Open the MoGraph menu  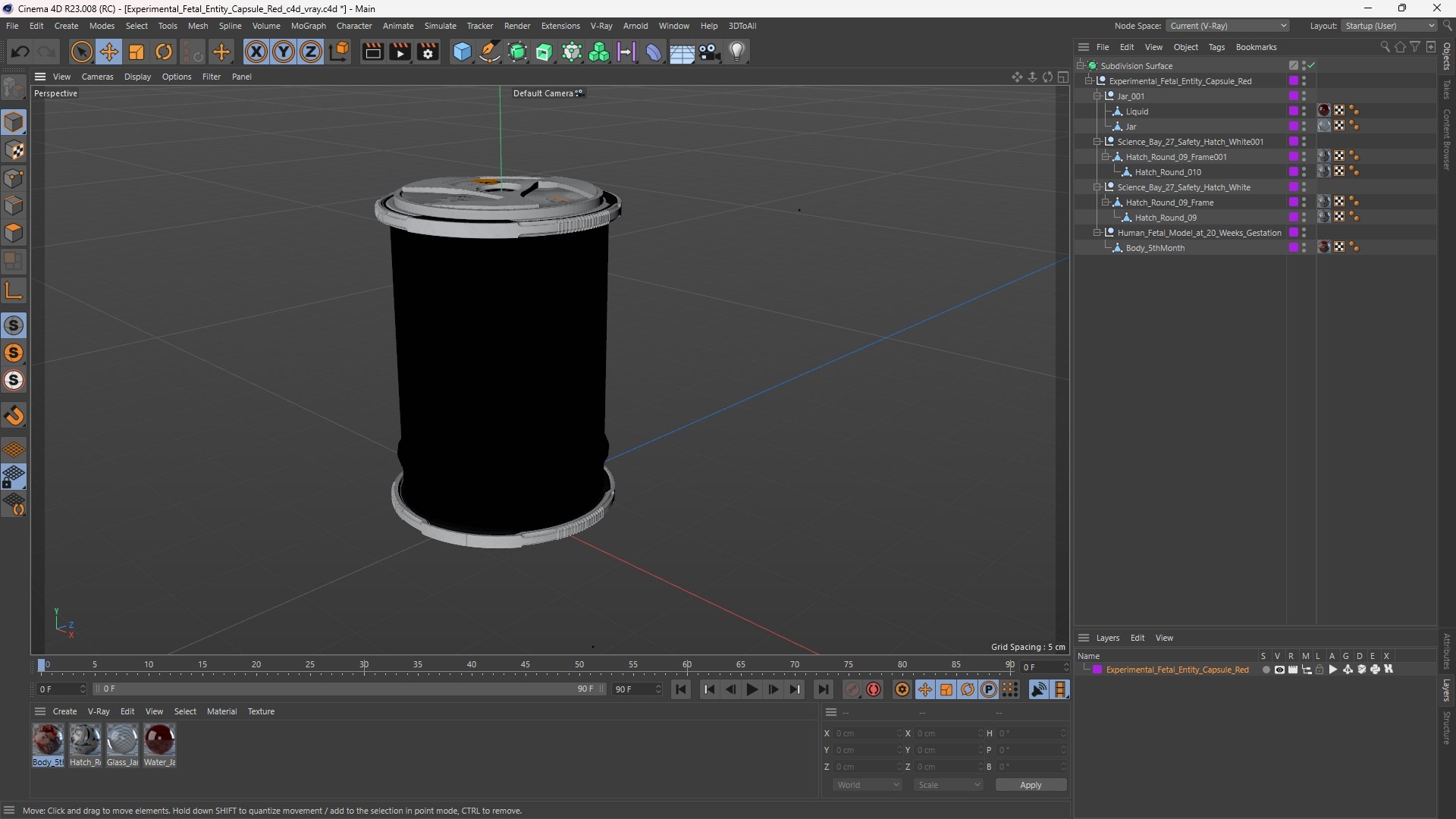click(x=308, y=26)
